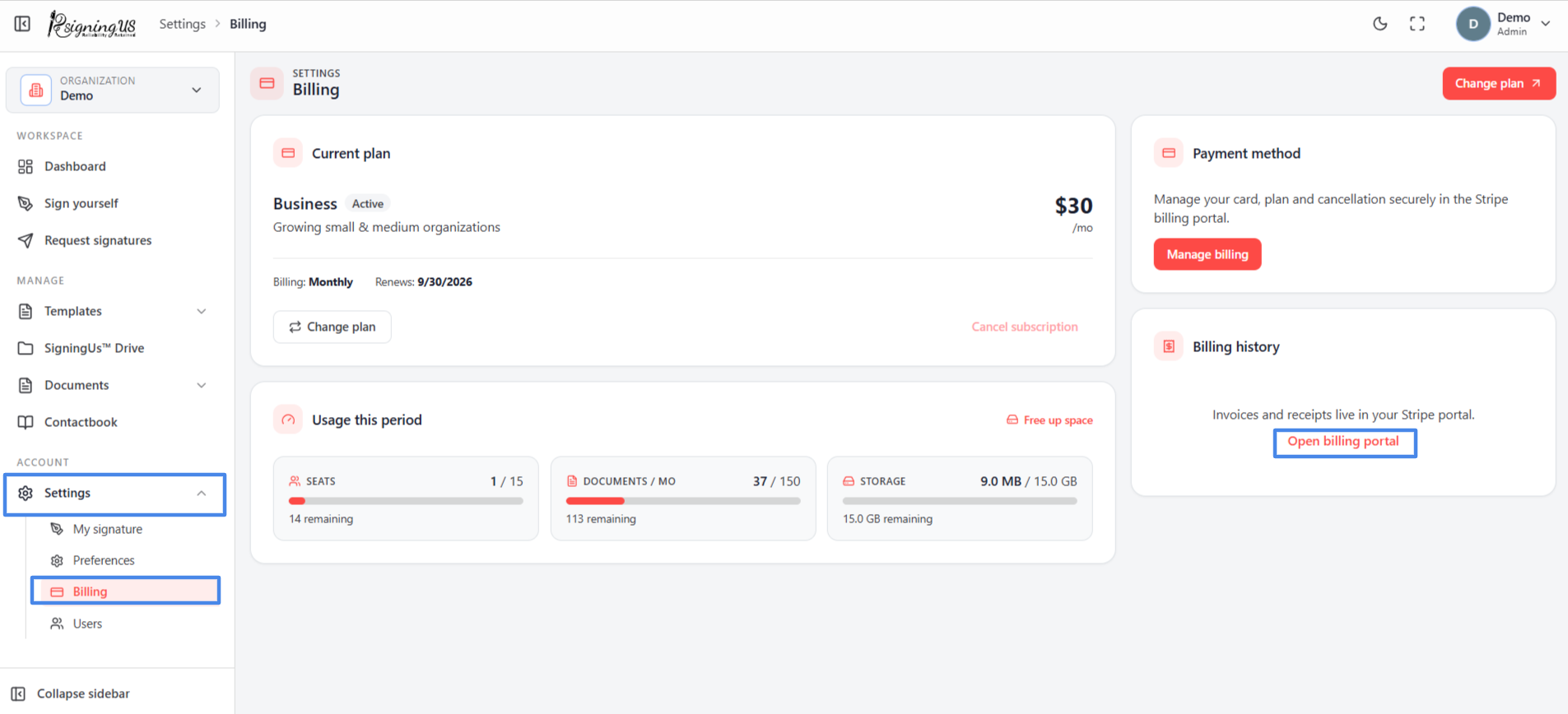Click the red Change plan button at top right
The image size is (1568, 714).
point(1499,83)
